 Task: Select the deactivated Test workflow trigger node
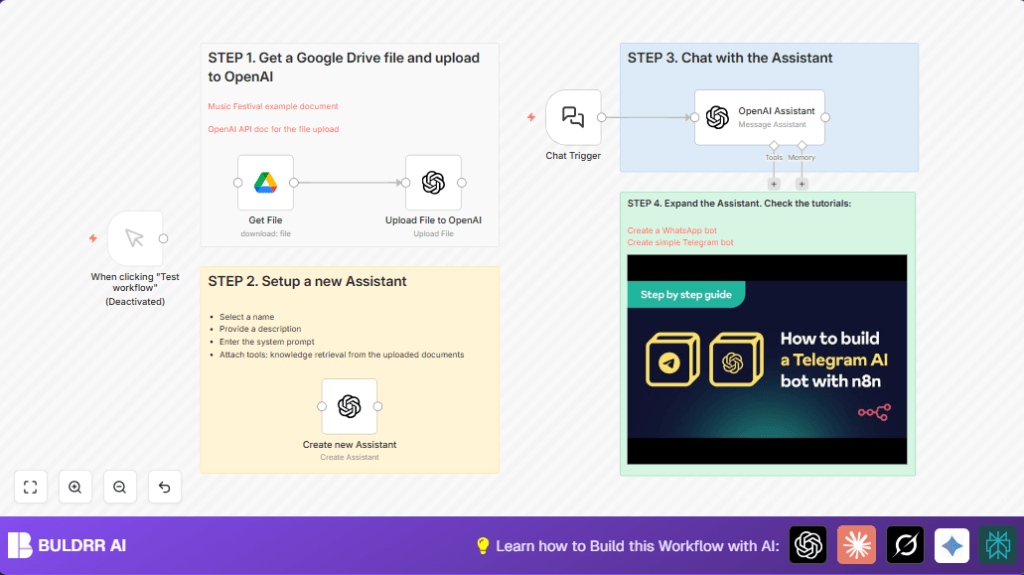pos(135,238)
